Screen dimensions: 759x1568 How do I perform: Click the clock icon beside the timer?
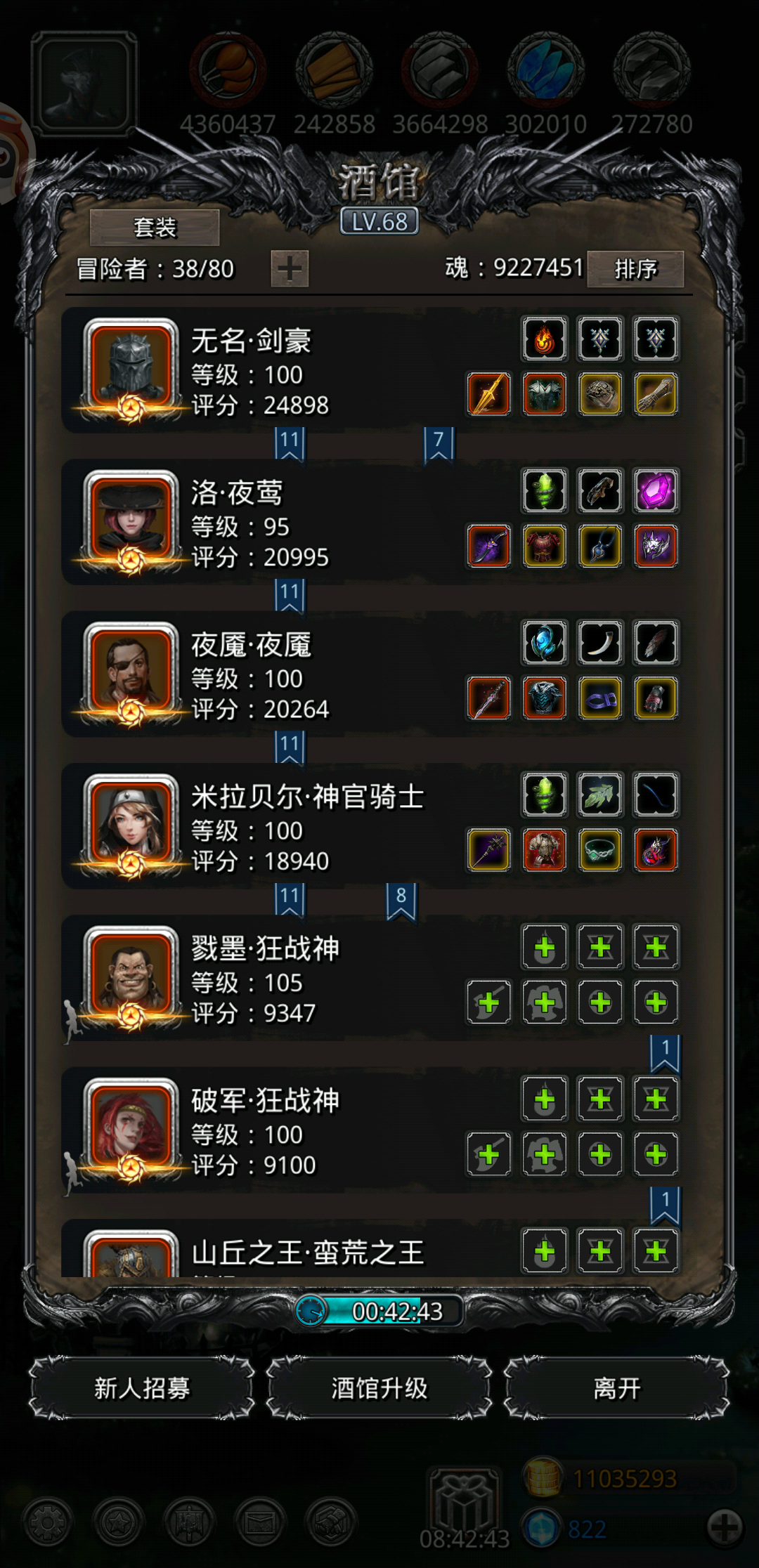click(x=310, y=1311)
